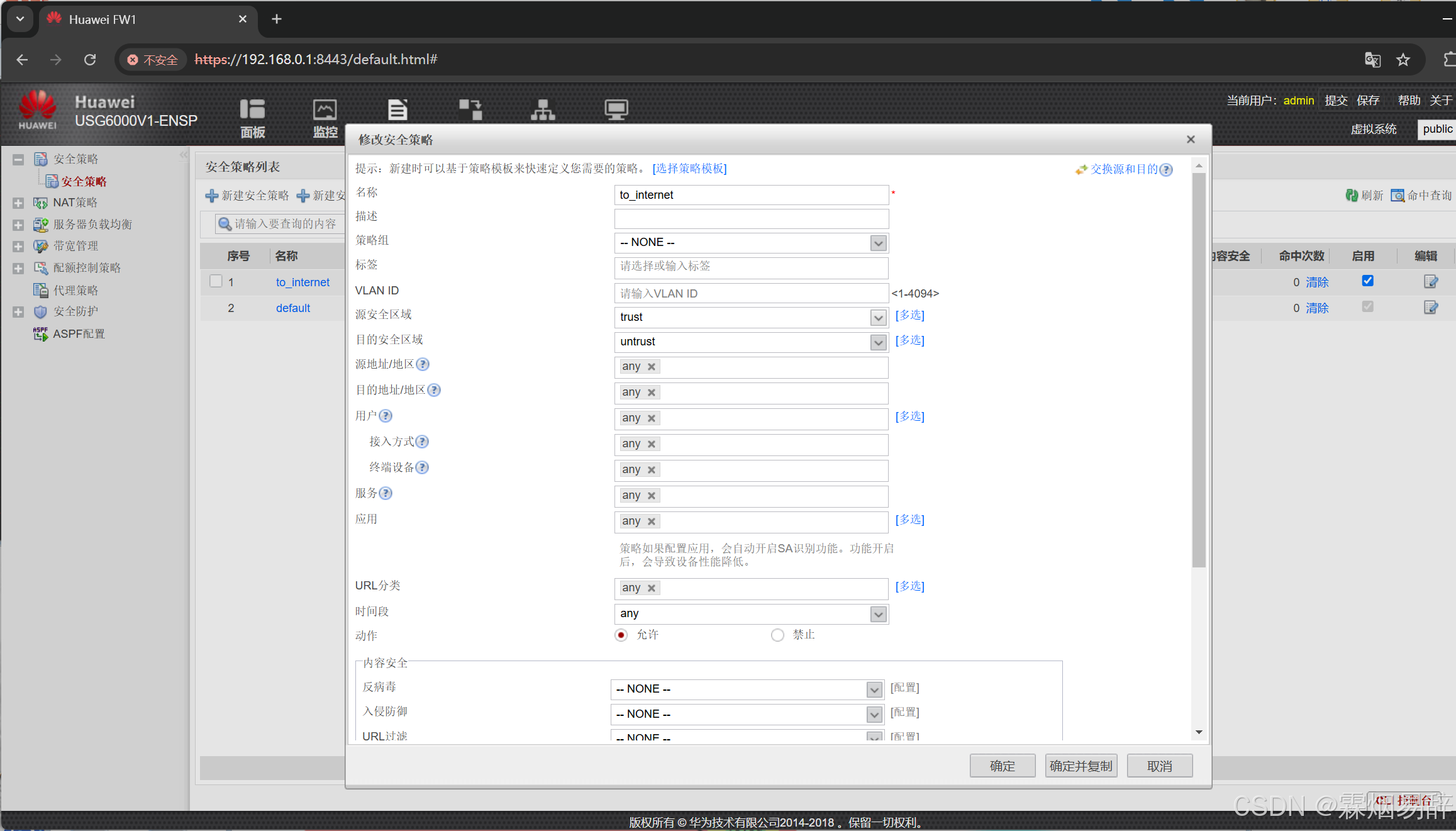Click the select policy template link
Screen dimensions: 1456x831
[689, 169]
